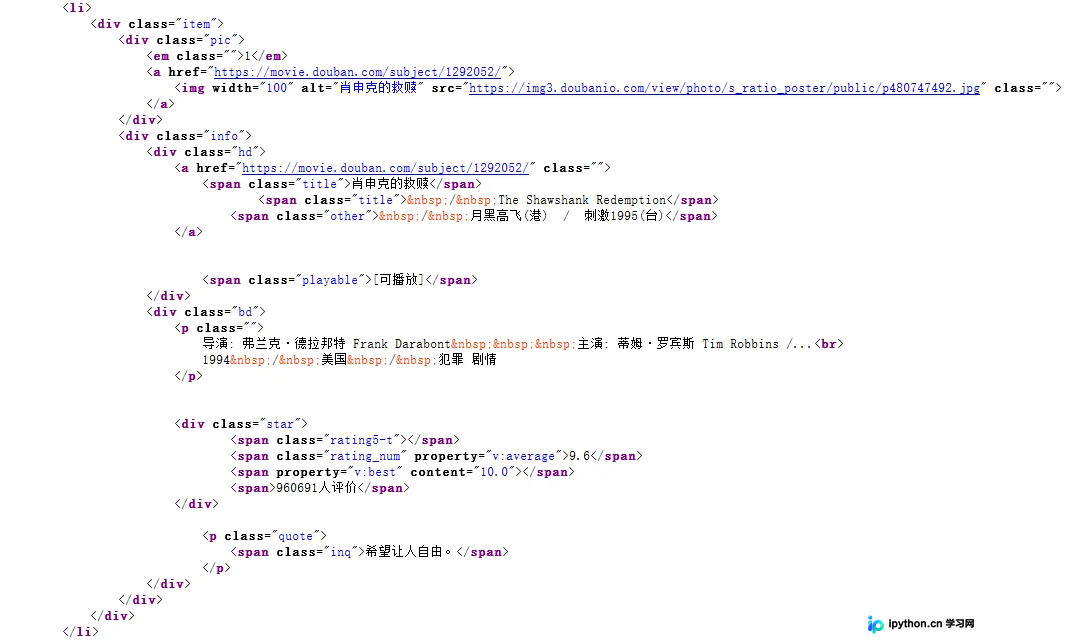Select the class value "quote"
The width and height of the screenshot is (1074, 643).
tap(295, 536)
